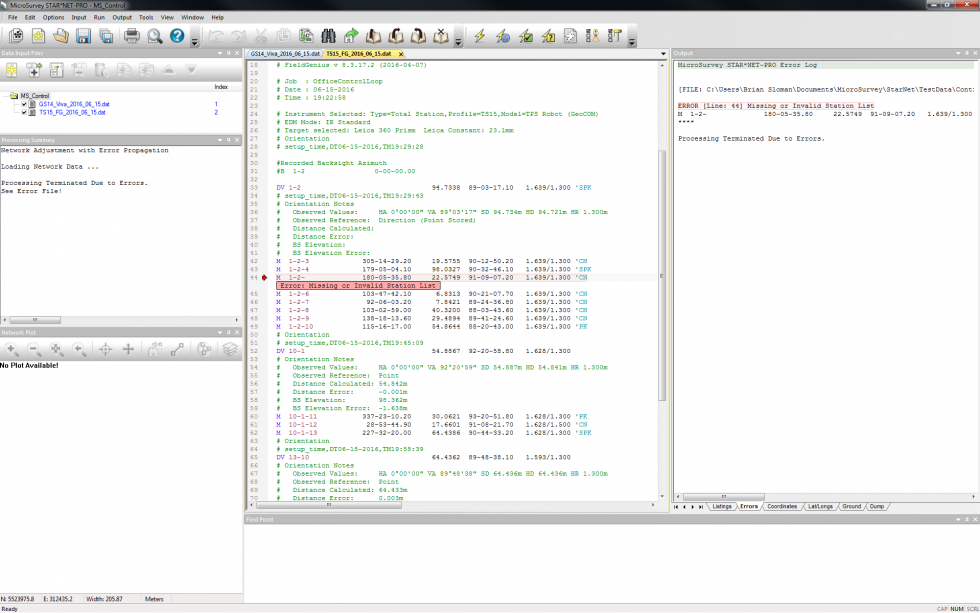Image resolution: width=980 pixels, height=613 pixels.
Task: Click the Save icon in toolbar
Action: pyautogui.click(x=83, y=37)
